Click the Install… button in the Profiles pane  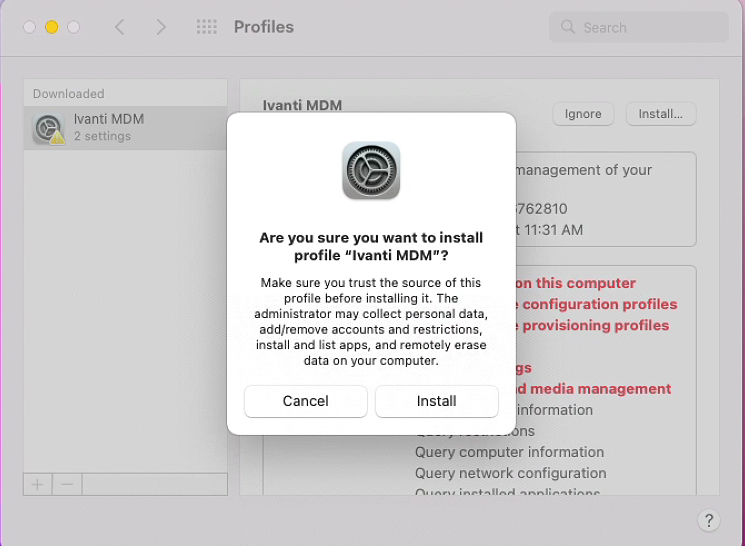point(660,114)
